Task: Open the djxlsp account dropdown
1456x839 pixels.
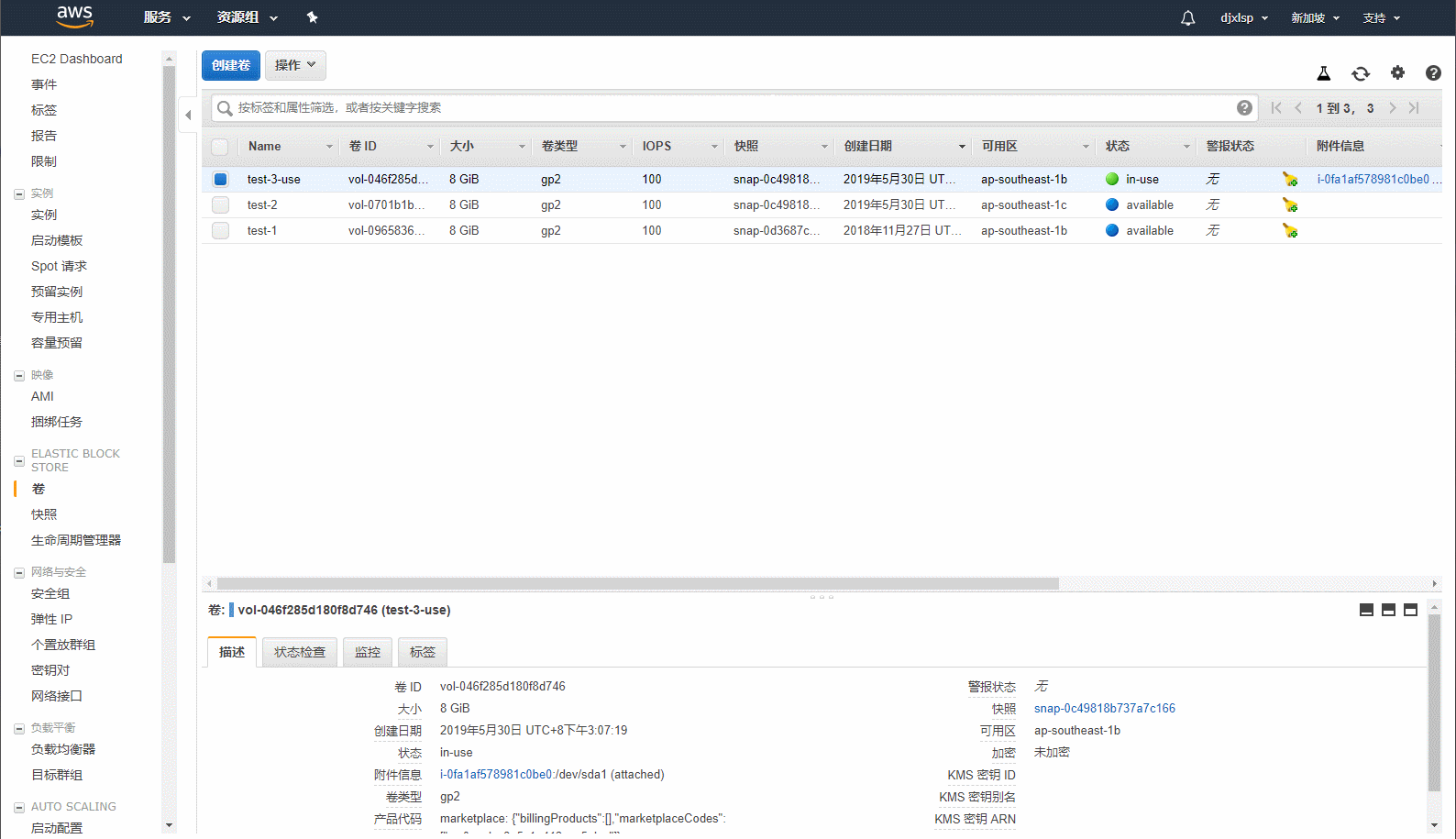Action: click(x=1244, y=17)
